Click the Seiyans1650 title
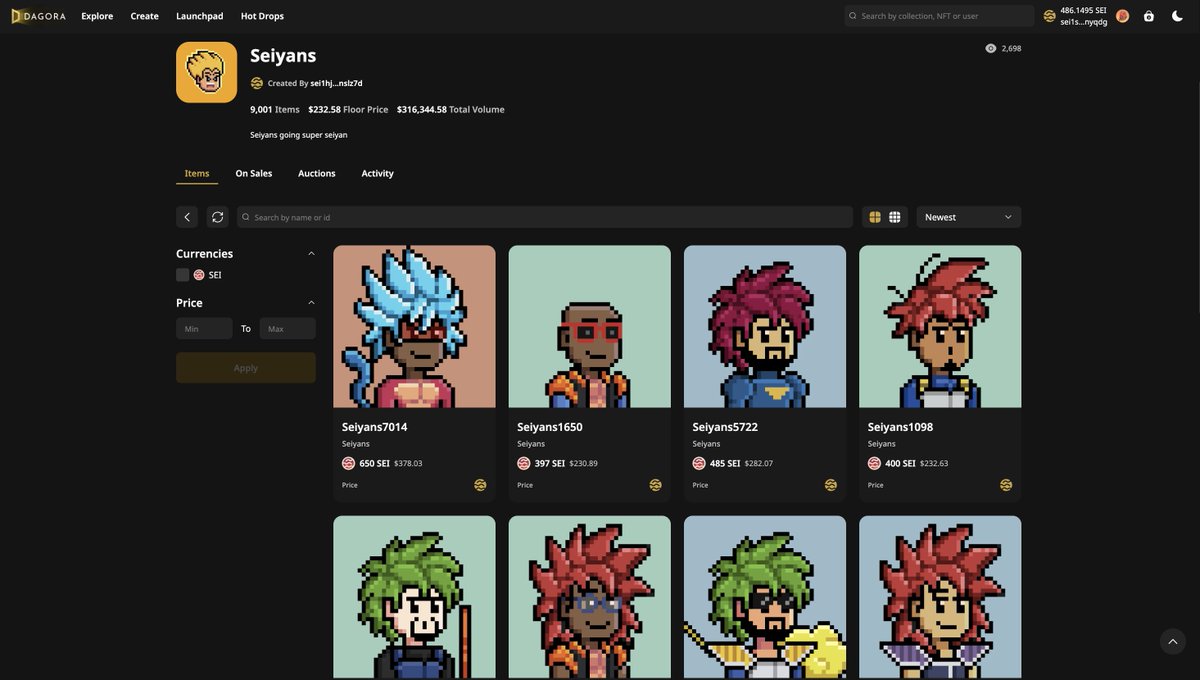Viewport: 1200px width, 680px height. pos(550,427)
